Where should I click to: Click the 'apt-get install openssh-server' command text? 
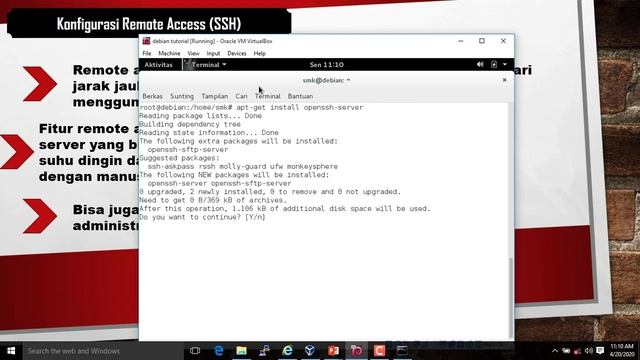pyautogui.click(x=300, y=107)
